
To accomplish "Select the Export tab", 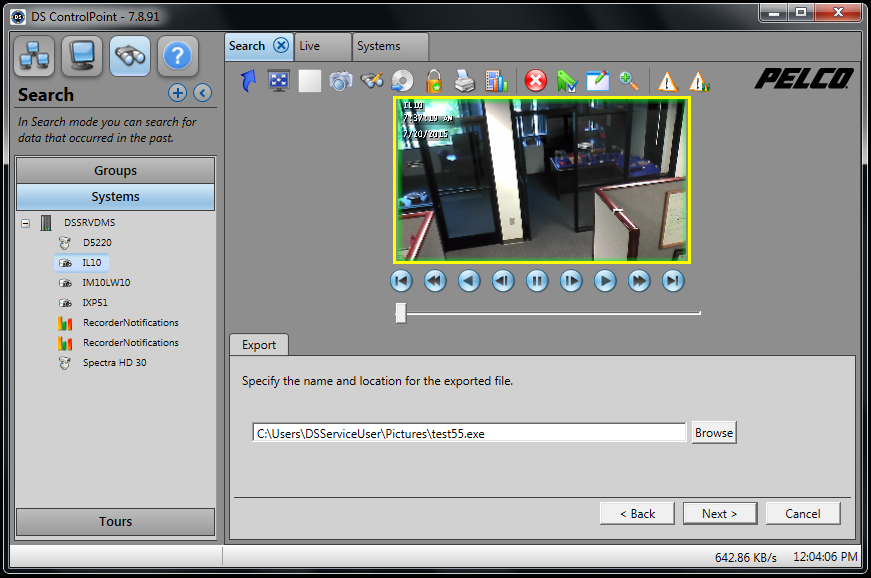I will tap(259, 345).
